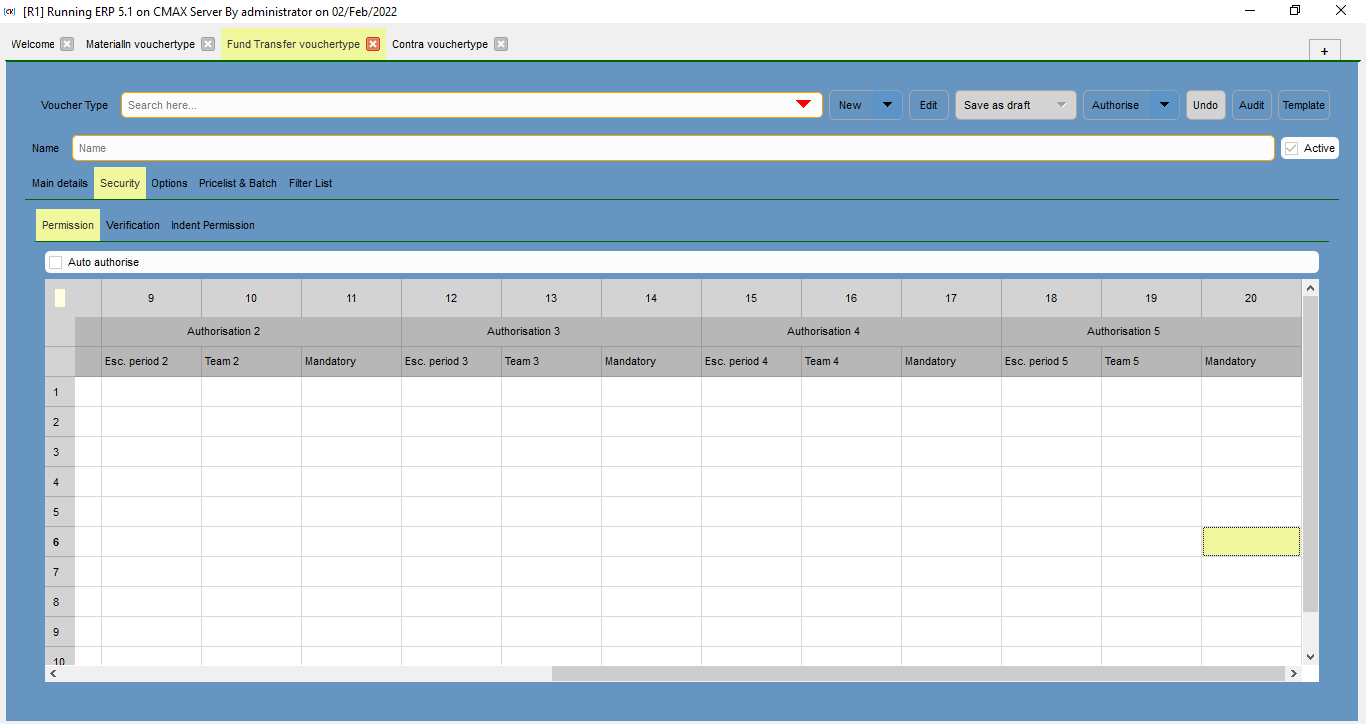Select row header 1 in grid
The width and height of the screenshot is (1366, 724).
(60, 392)
